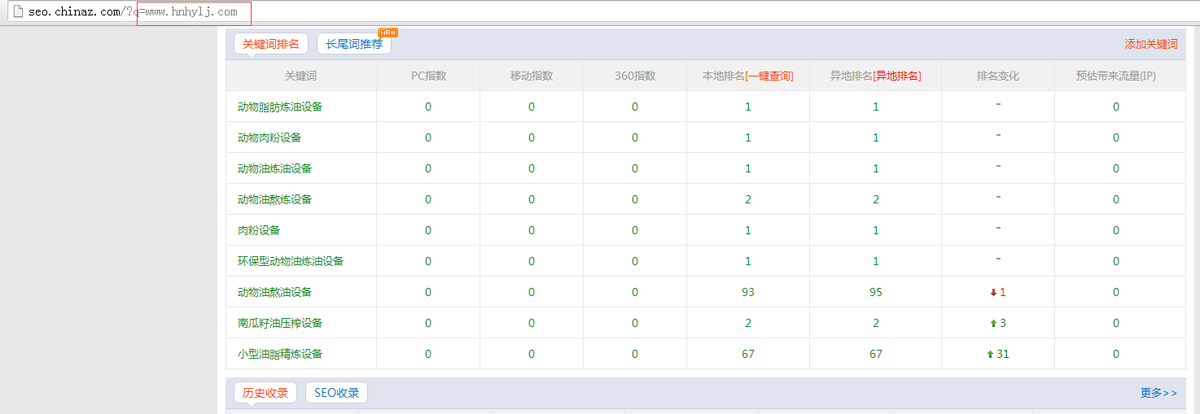Click the 添加关键词 link
This screenshot has height=414, width=1200.
[1151, 44]
